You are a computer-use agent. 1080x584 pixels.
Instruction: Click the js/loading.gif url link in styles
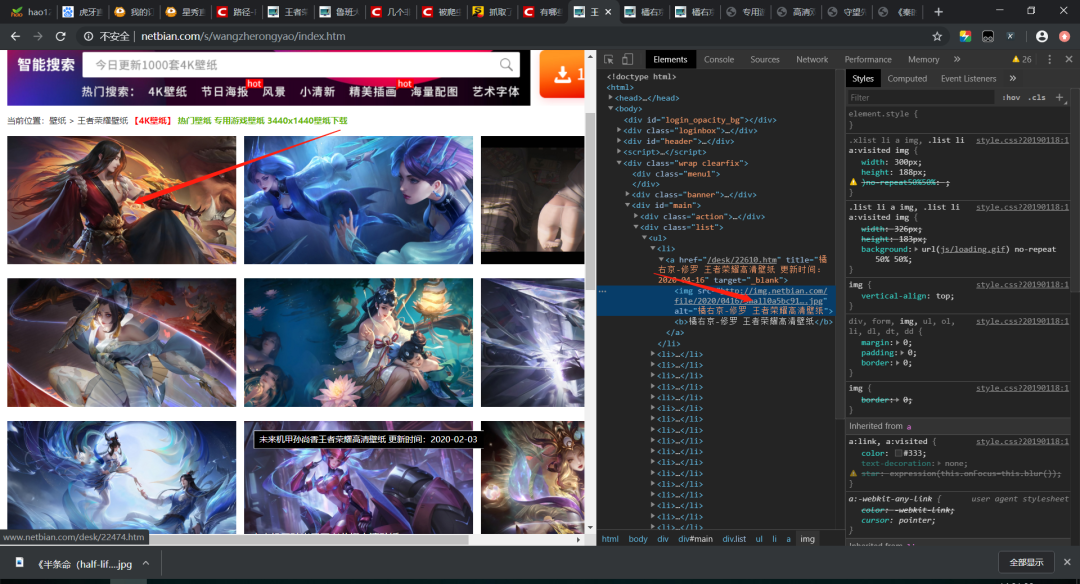(969, 249)
